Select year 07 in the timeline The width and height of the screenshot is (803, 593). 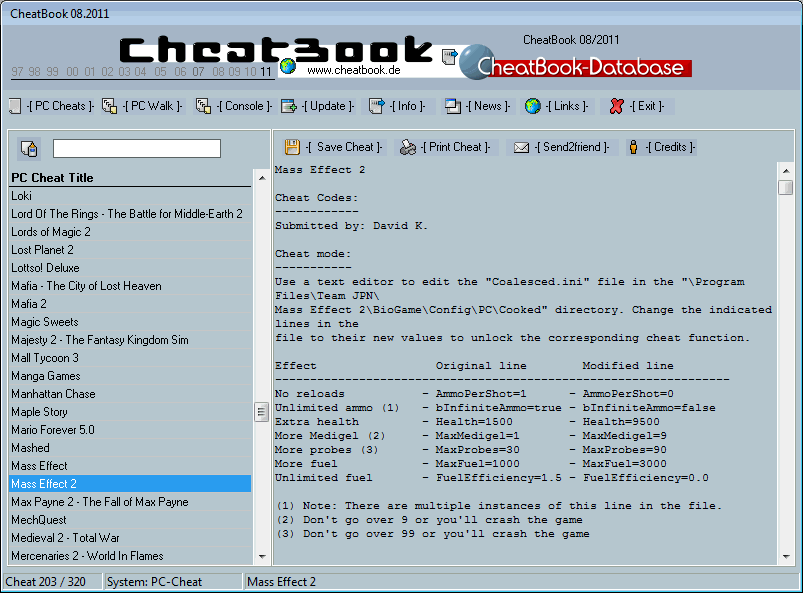click(199, 72)
